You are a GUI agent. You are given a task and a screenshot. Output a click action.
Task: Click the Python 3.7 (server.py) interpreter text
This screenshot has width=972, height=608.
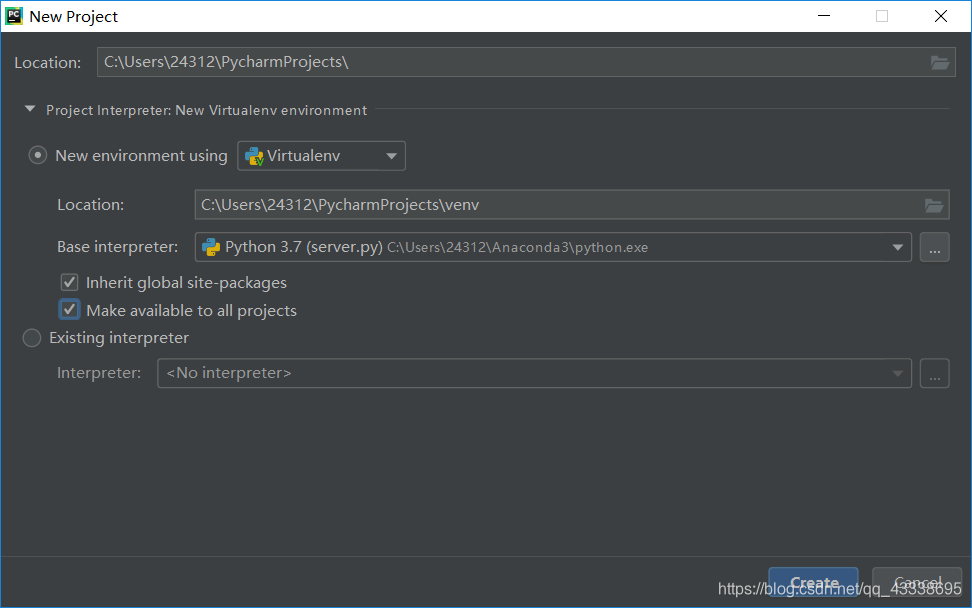coord(304,247)
